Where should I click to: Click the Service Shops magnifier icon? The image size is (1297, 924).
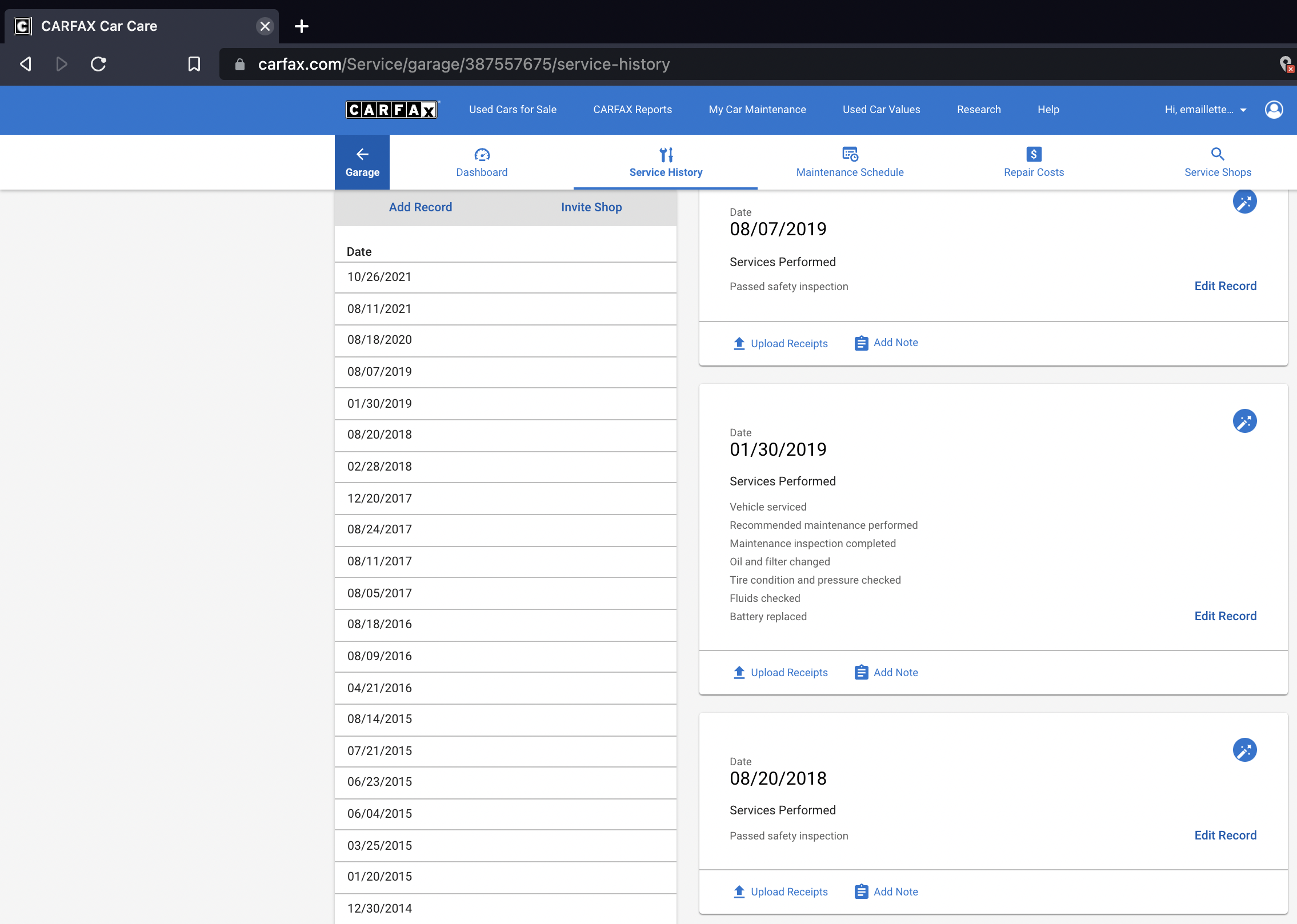tap(1218, 154)
